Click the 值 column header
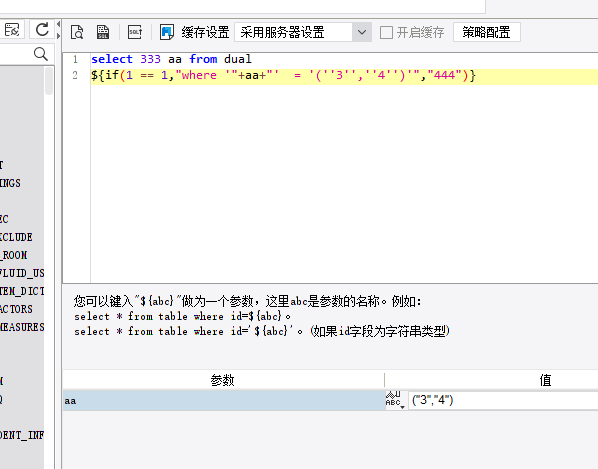Viewport: 598px width, 469px height. pos(545,380)
